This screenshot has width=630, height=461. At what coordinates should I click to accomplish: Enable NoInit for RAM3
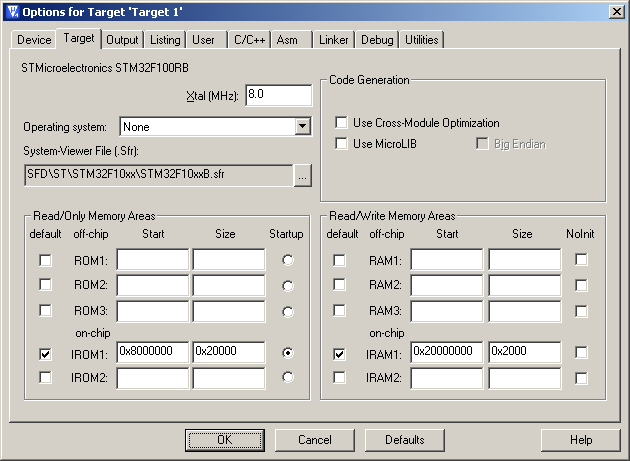581,311
